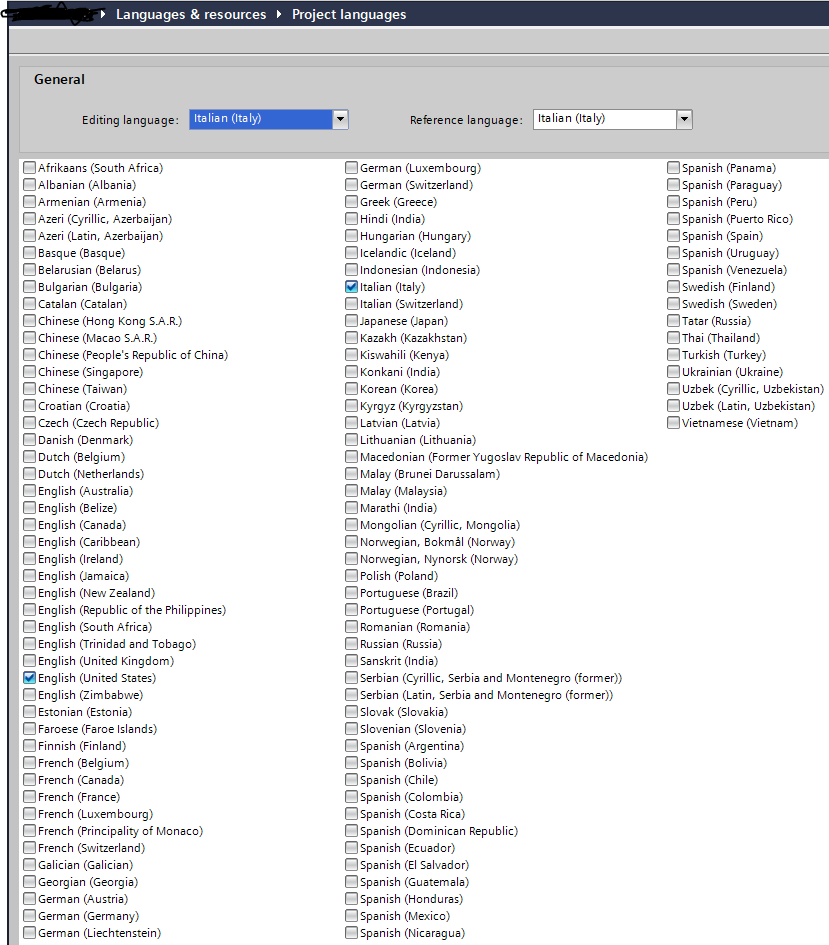
Task: Check the Swedish (Sweden) checkbox
Action: pyautogui.click(x=674, y=304)
